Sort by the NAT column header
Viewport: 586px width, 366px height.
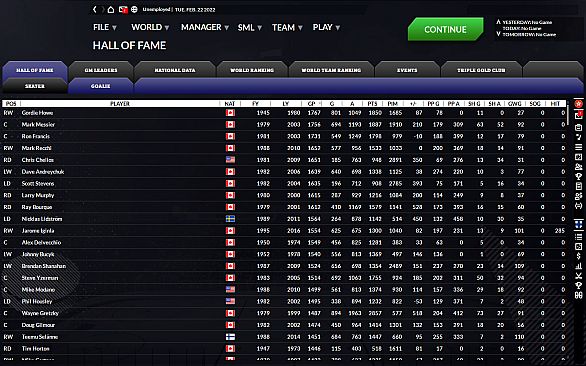point(230,104)
